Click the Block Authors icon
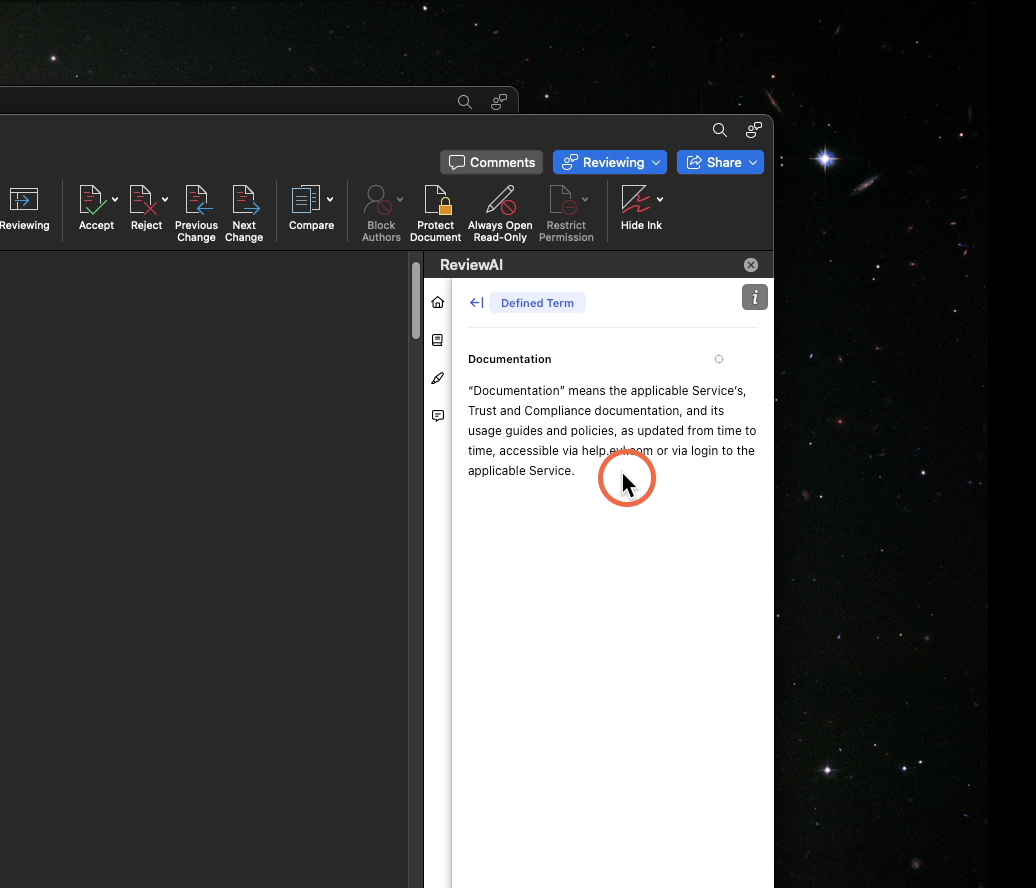 (379, 200)
